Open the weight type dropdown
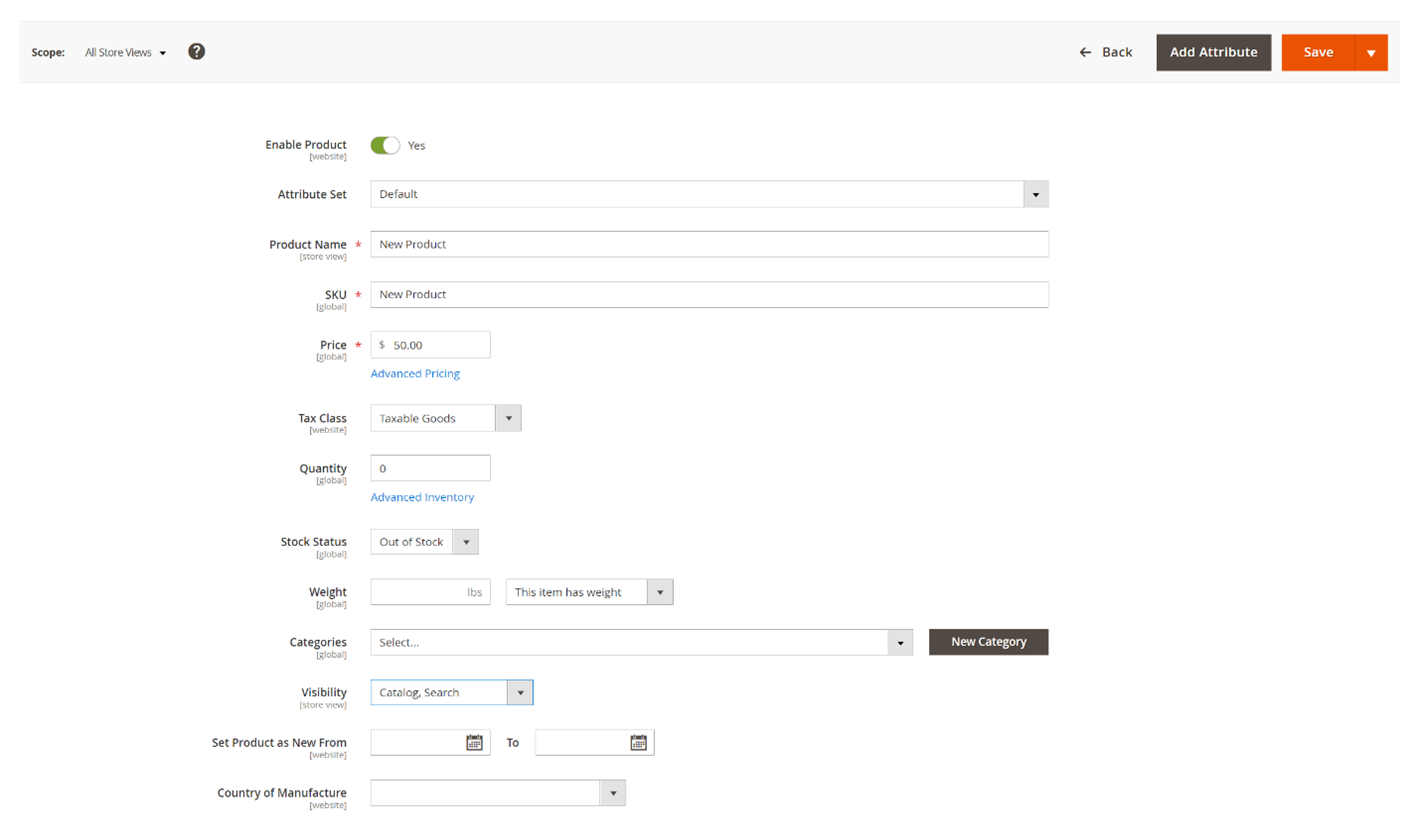Screen dimensions: 1415x833 pyautogui.click(x=659, y=592)
